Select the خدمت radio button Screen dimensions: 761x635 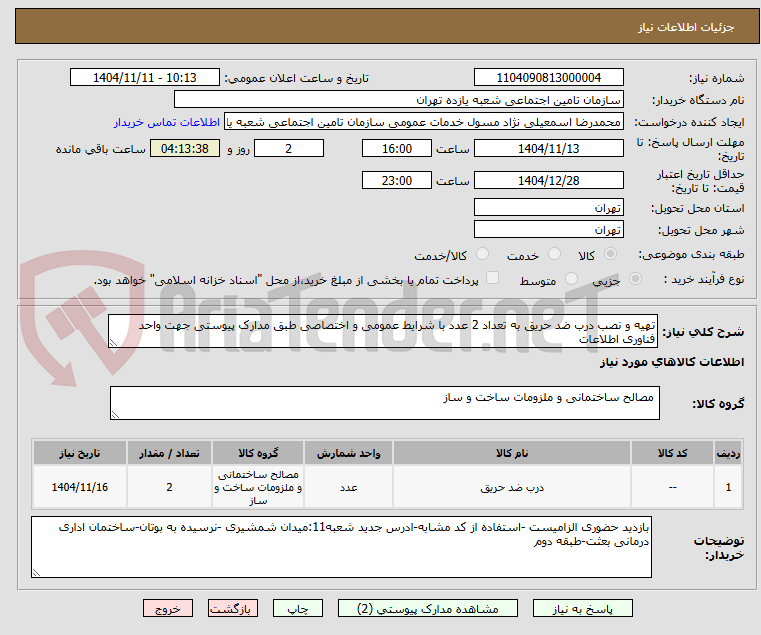click(x=554, y=254)
